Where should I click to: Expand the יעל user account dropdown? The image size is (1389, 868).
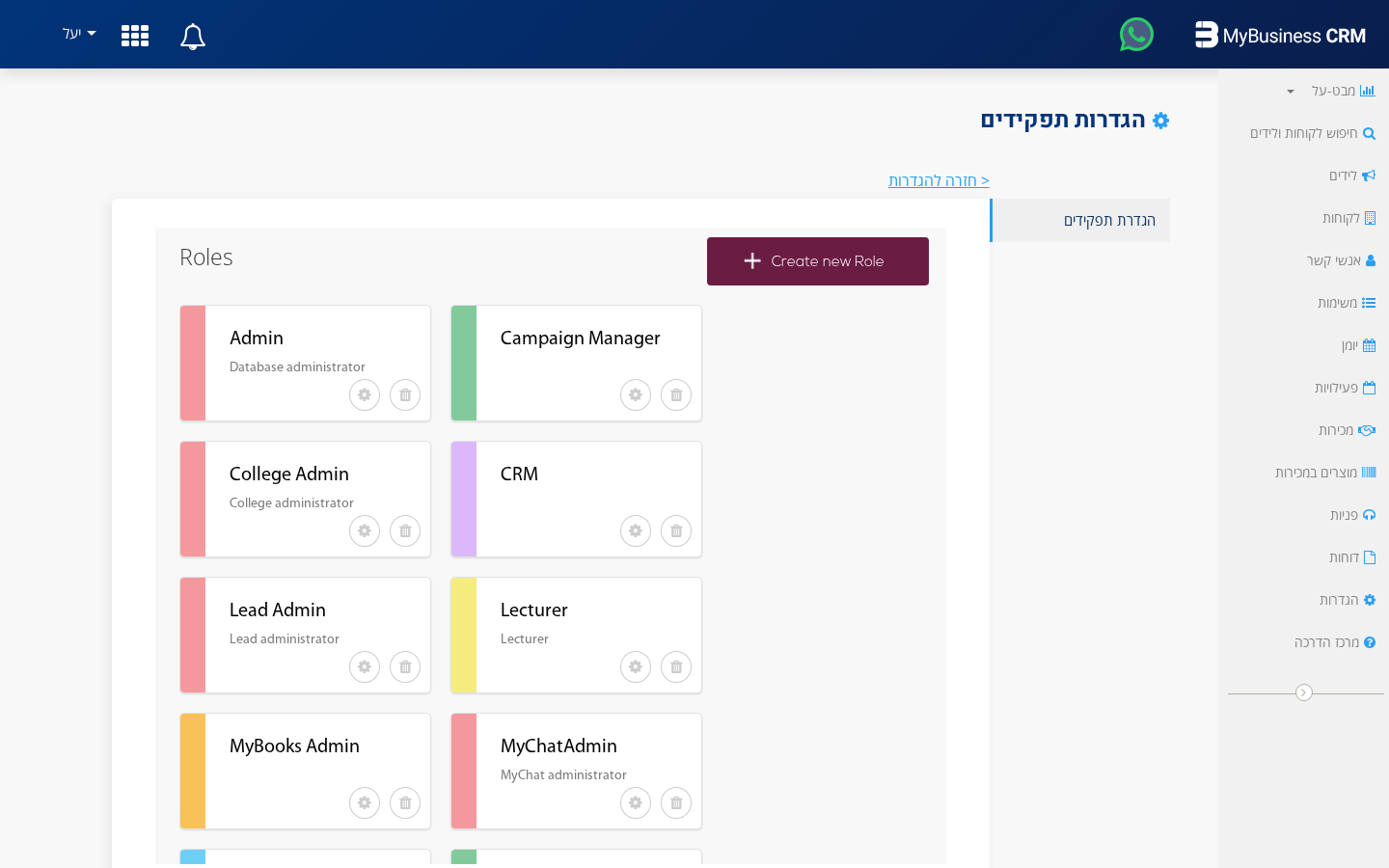pos(77,34)
